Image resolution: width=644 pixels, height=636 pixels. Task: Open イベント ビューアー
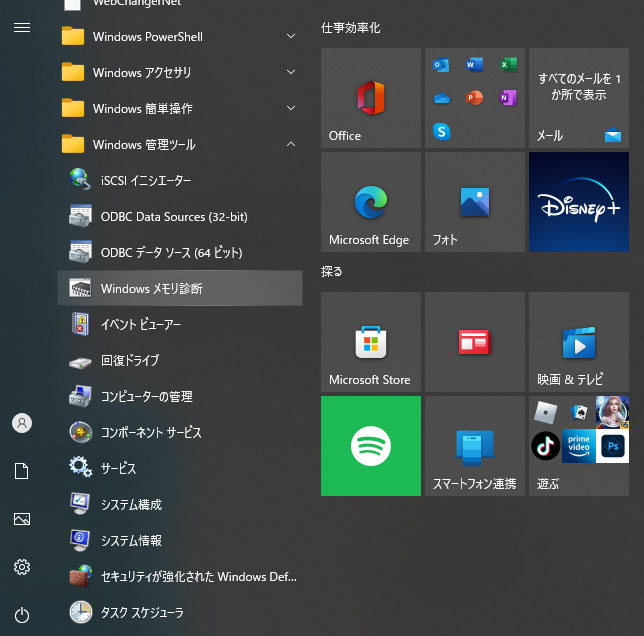click(x=180, y=324)
